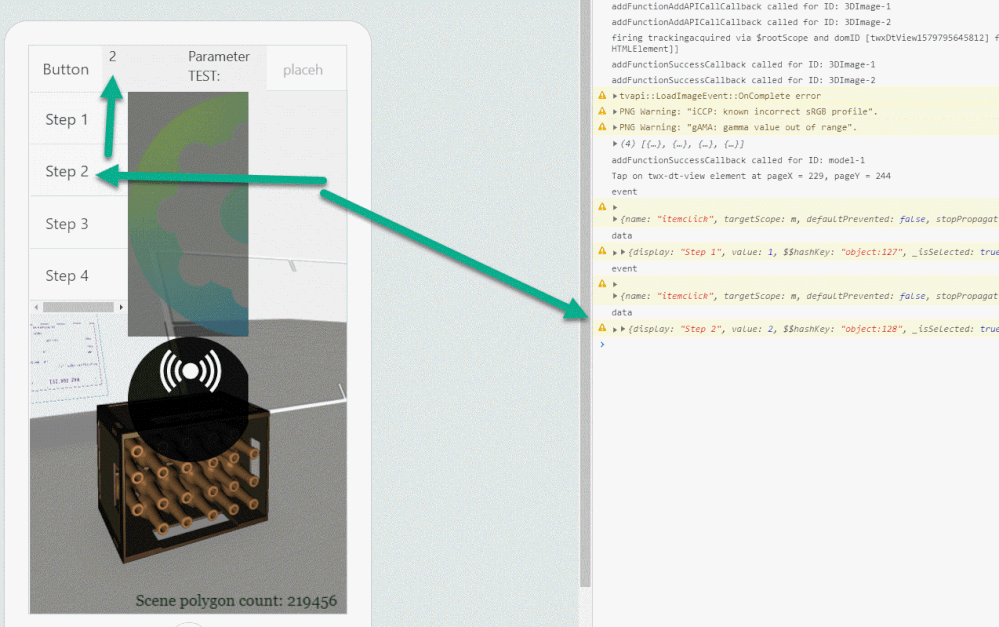Image resolution: width=999 pixels, height=627 pixels.
Task: Click warning icon beside Step 2 data
Action: click(602, 329)
